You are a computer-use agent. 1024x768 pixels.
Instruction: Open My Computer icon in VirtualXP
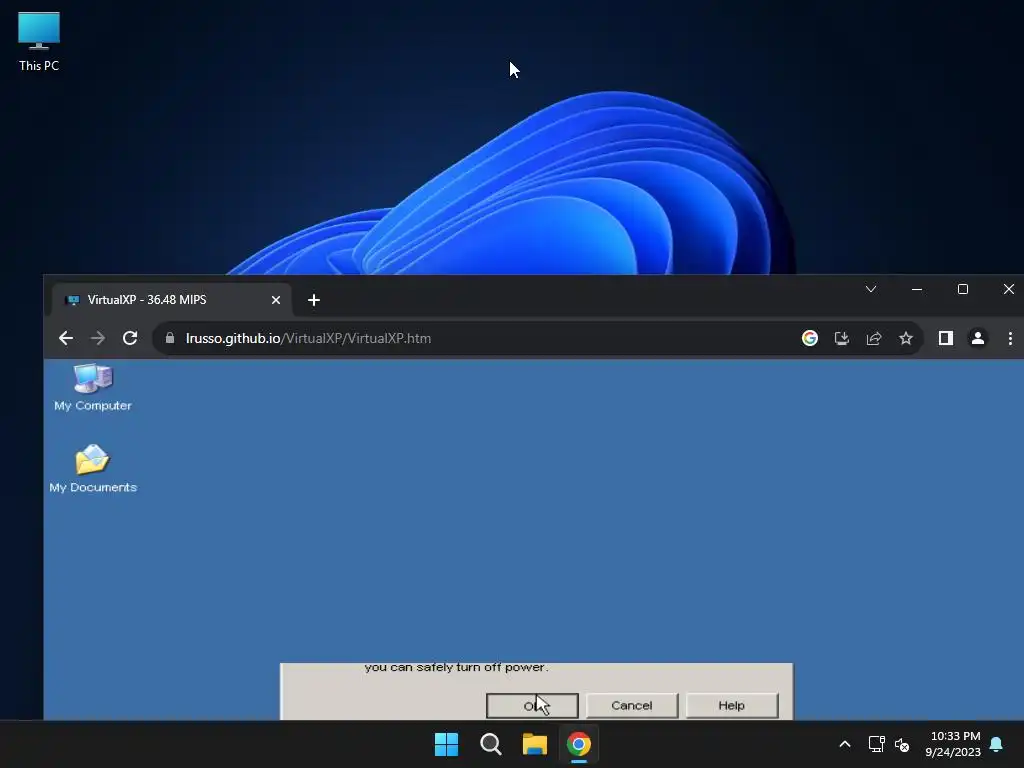pyautogui.click(x=93, y=387)
